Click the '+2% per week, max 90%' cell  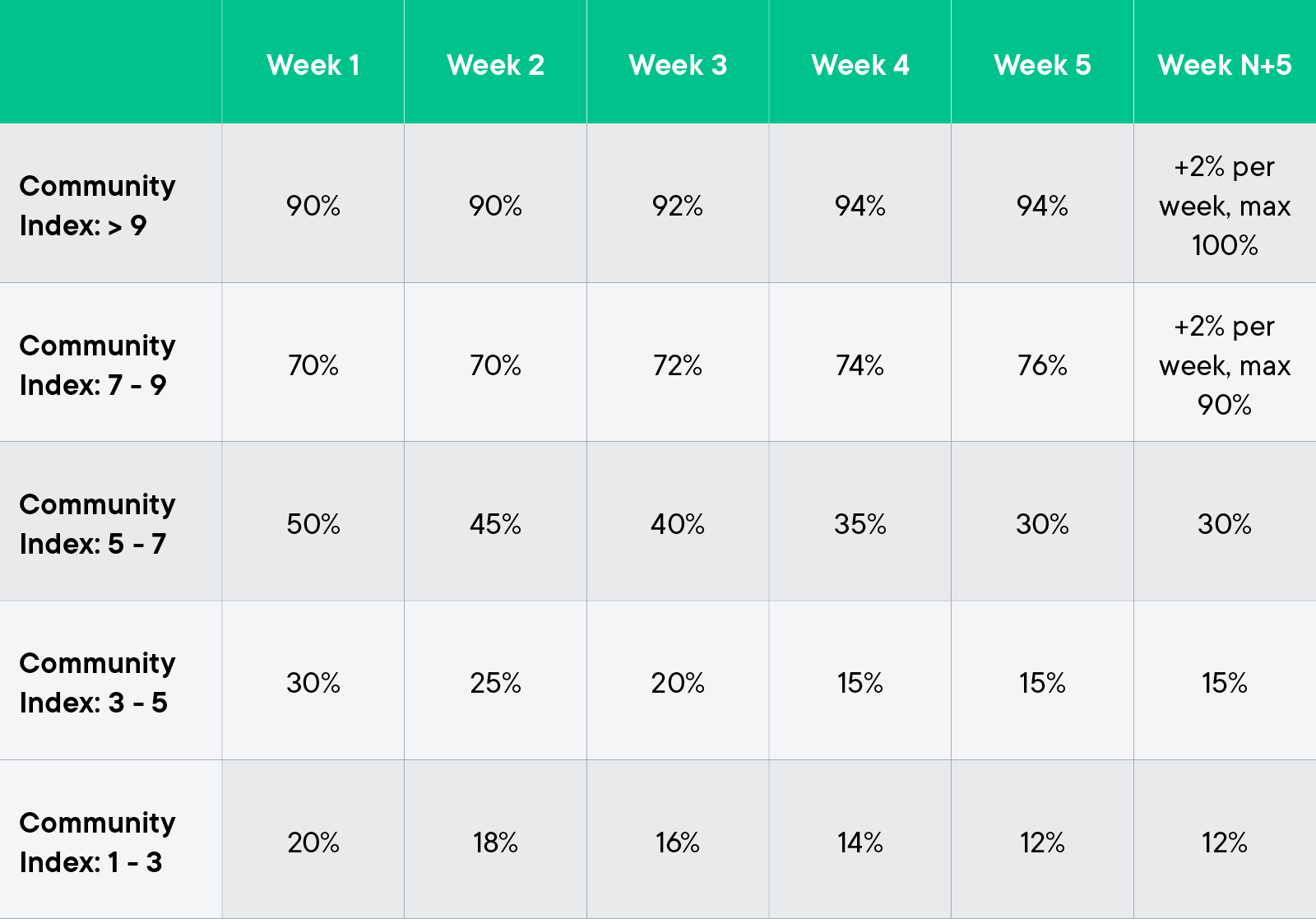(1225, 364)
